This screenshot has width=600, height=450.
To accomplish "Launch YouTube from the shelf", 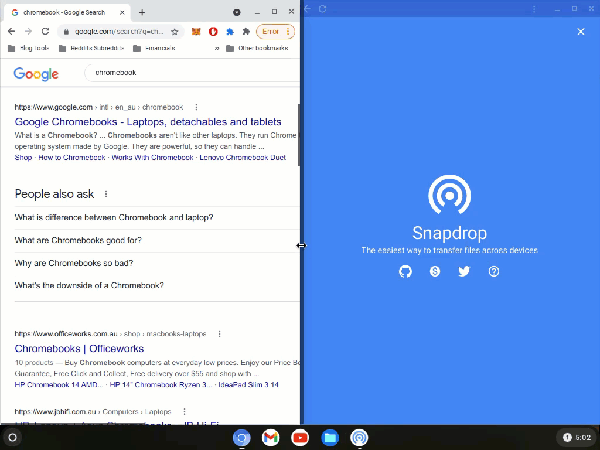I will [300, 438].
